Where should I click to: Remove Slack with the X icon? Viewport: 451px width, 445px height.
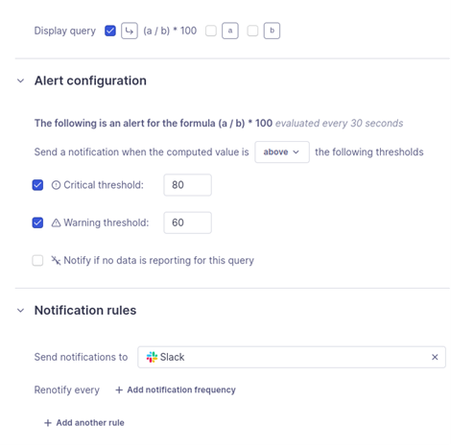(435, 357)
